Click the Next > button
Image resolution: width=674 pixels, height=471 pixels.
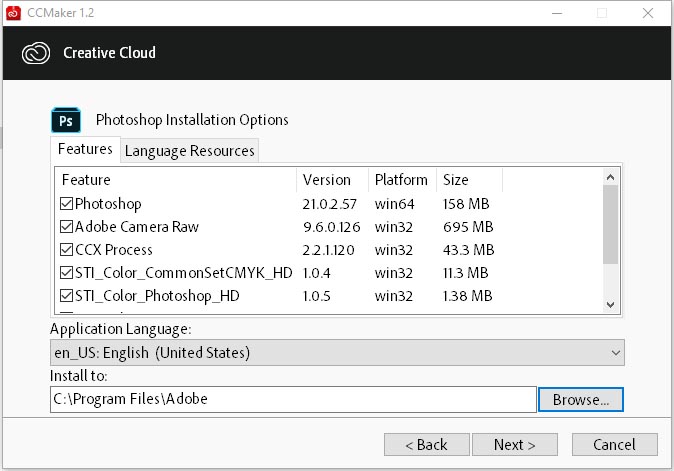515,444
